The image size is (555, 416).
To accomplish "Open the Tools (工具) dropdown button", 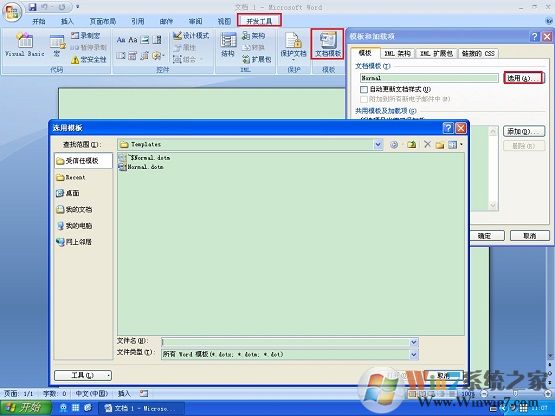I will tap(83, 375).
